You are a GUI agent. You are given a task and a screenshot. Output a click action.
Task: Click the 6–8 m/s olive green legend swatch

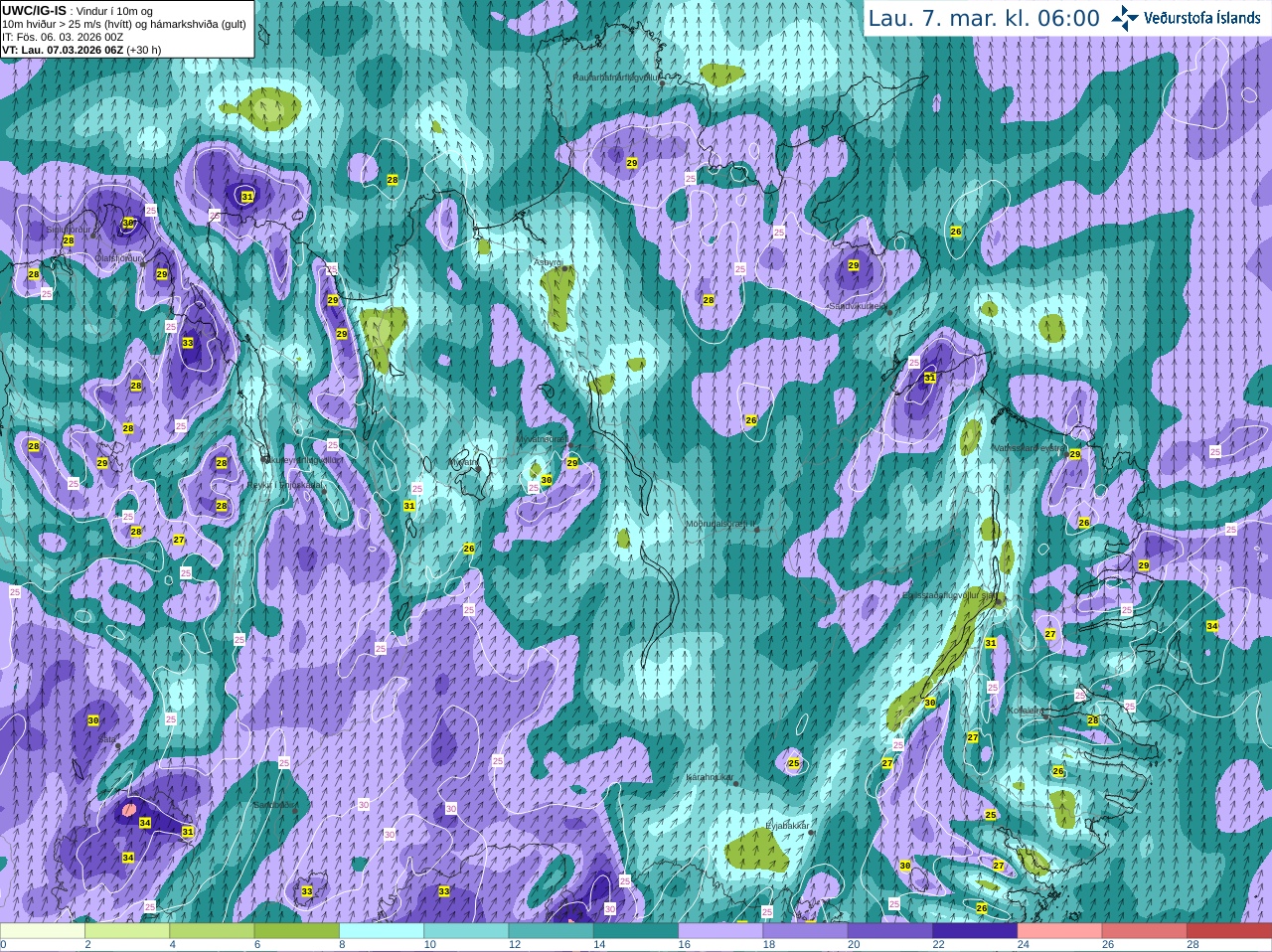click(x=297, y=931)
